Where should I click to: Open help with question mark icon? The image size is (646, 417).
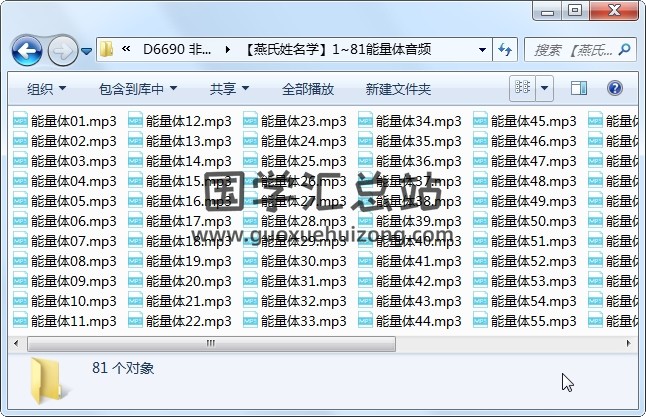coord(614,88)
